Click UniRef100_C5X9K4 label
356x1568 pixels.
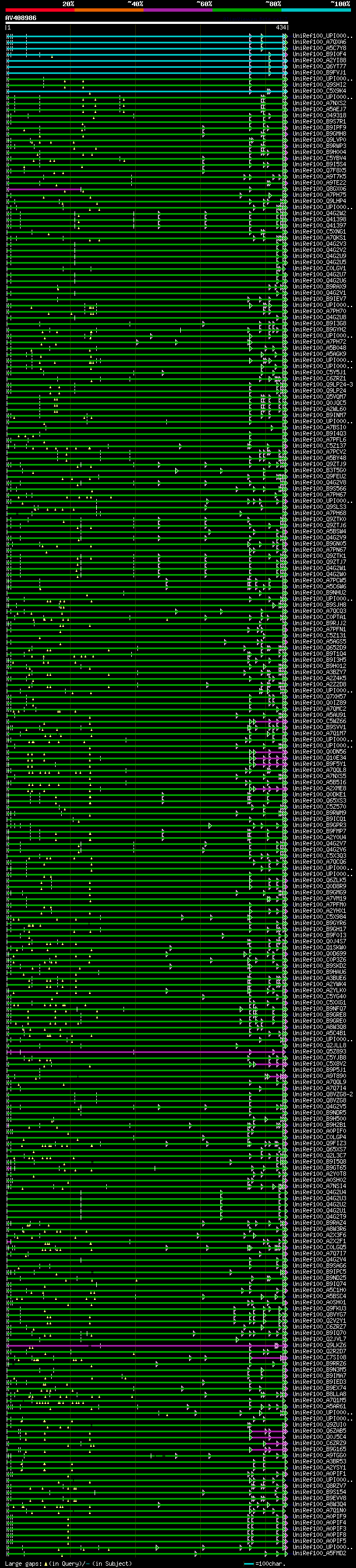pyautogui.click(x=319, y=91)
